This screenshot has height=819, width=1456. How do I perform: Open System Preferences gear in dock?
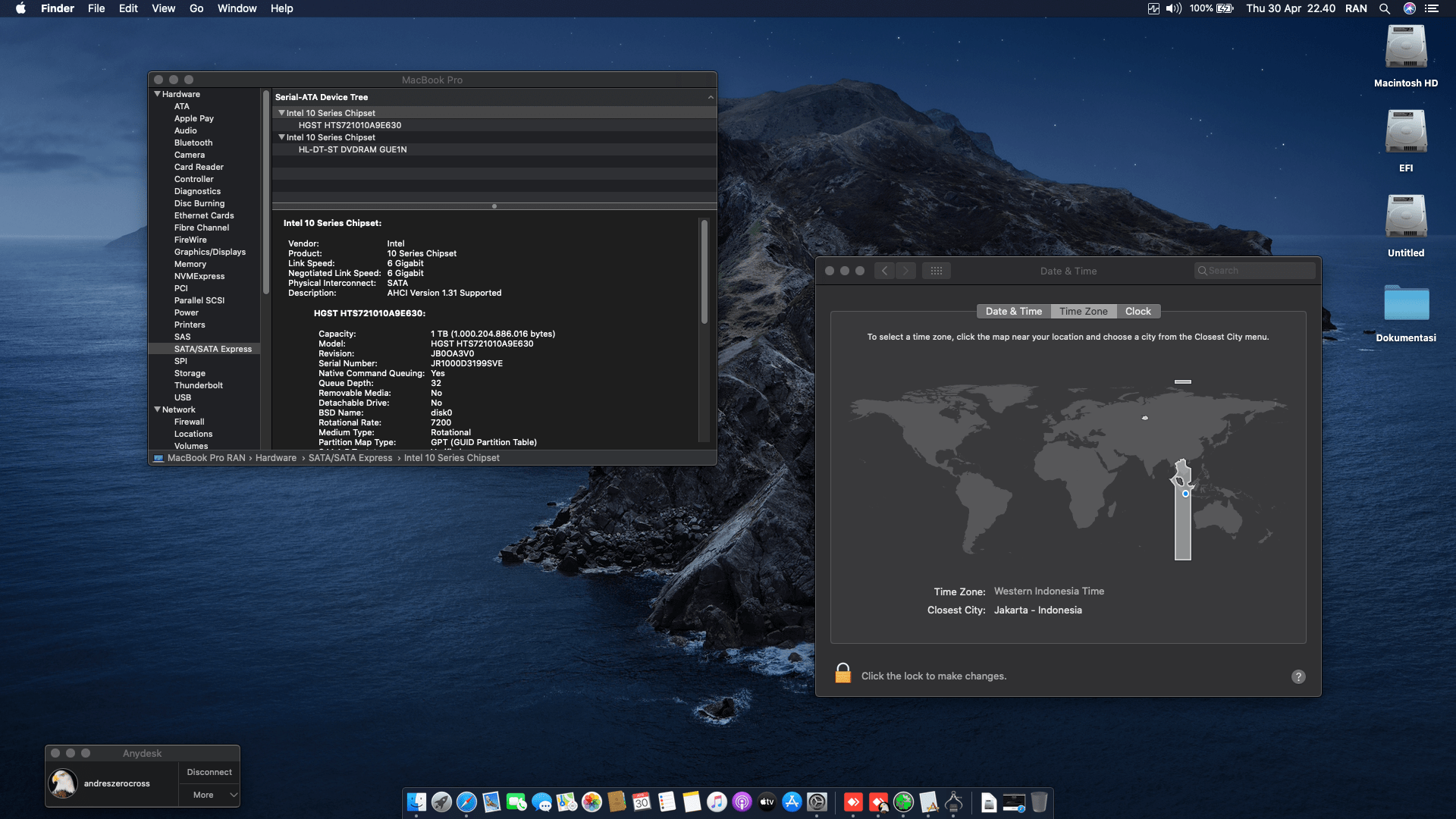pyautogui.click(x=817, y=802)
